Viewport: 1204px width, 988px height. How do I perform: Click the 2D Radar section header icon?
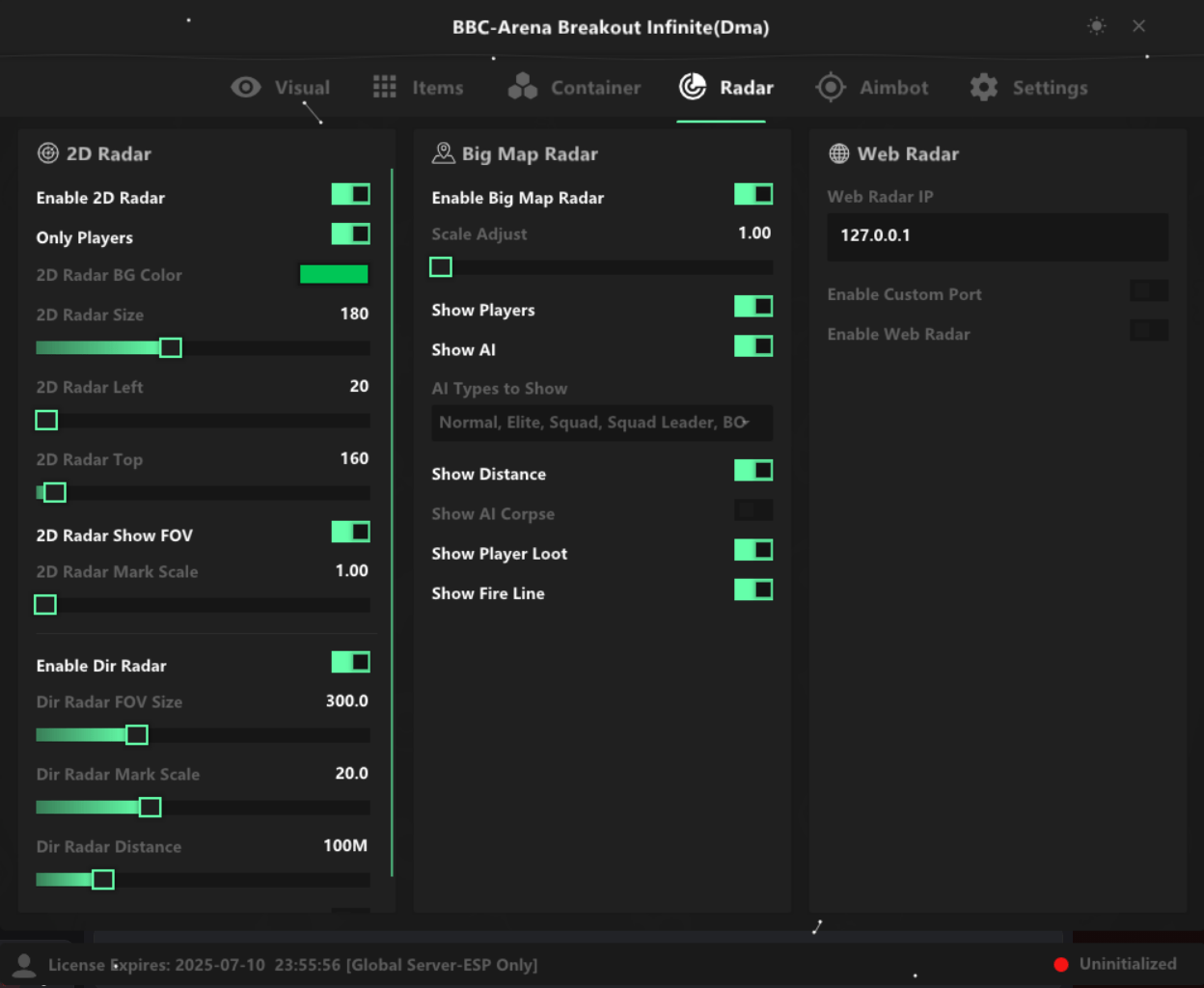point(47,153)
